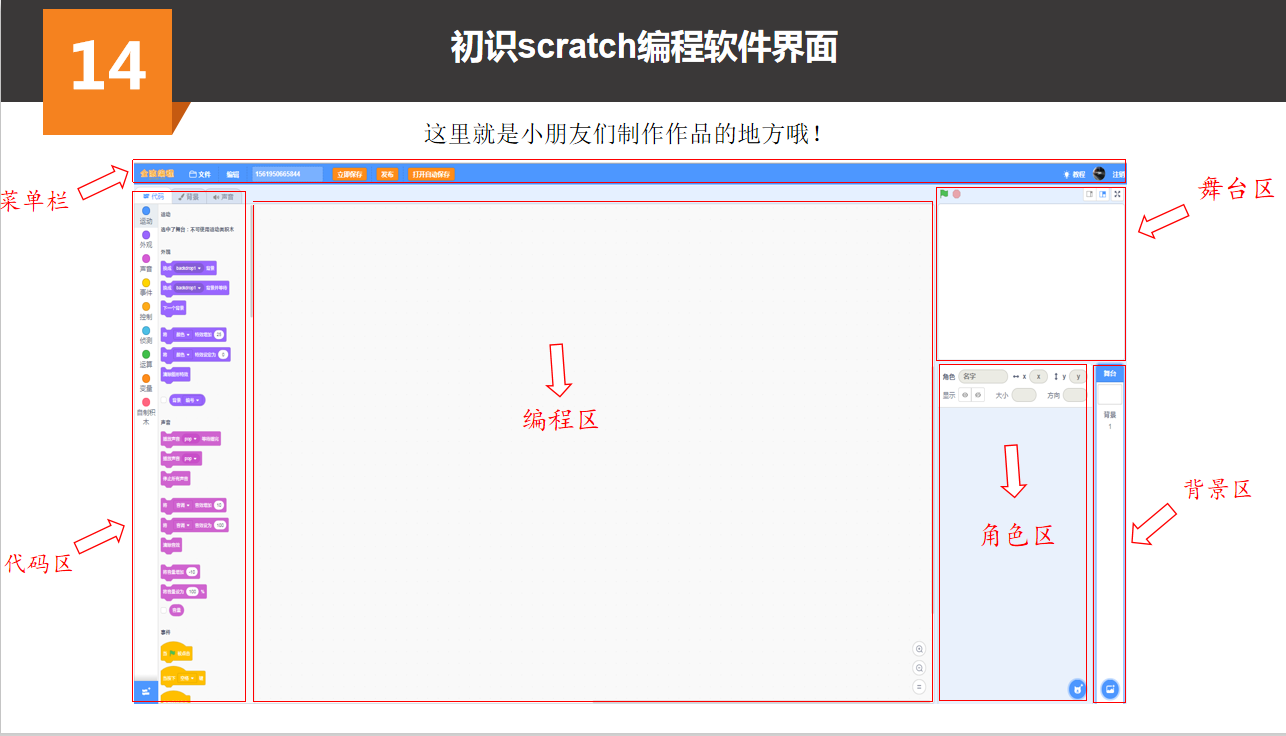The image size is (1286, 736).
Task: Select the 外观 looks category
Action: click(x=146, y=239)
